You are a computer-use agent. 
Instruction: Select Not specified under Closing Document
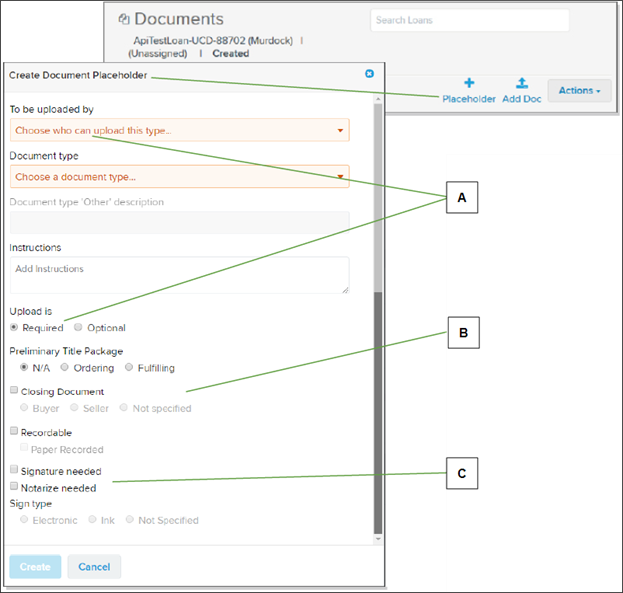pos(124,407)
